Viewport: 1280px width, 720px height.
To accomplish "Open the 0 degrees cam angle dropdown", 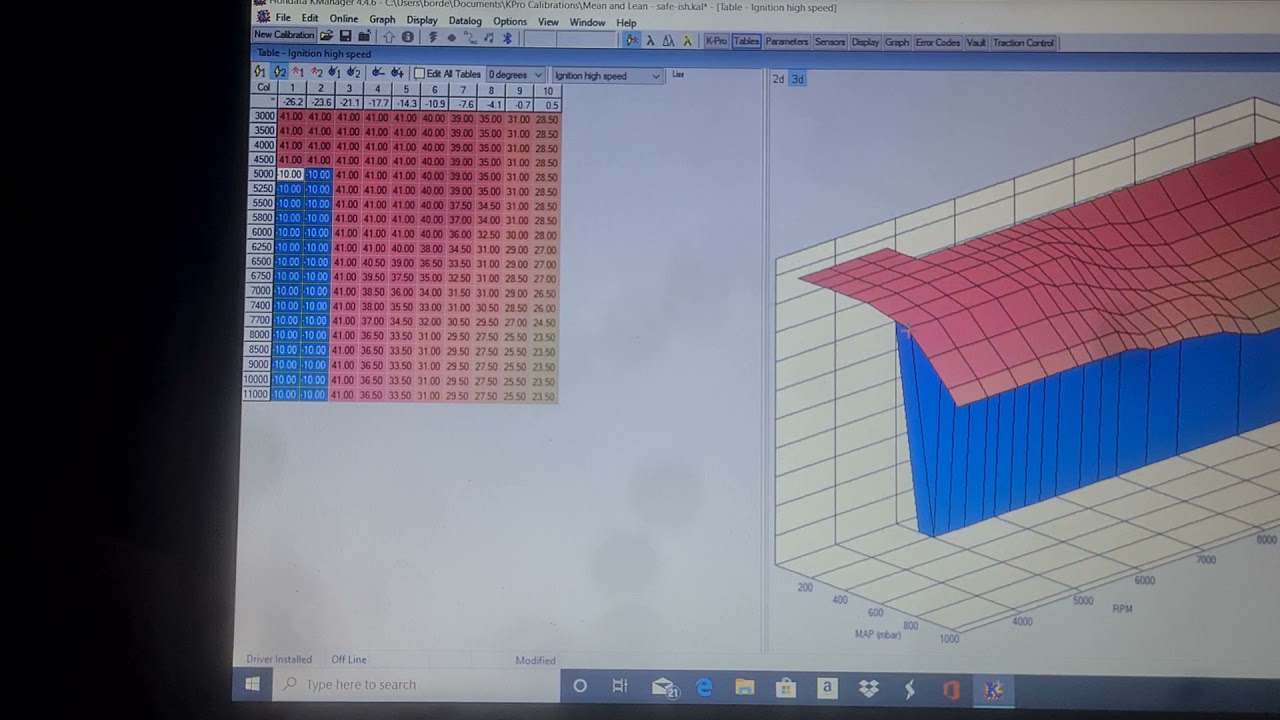I will click(x=516, y=75).
